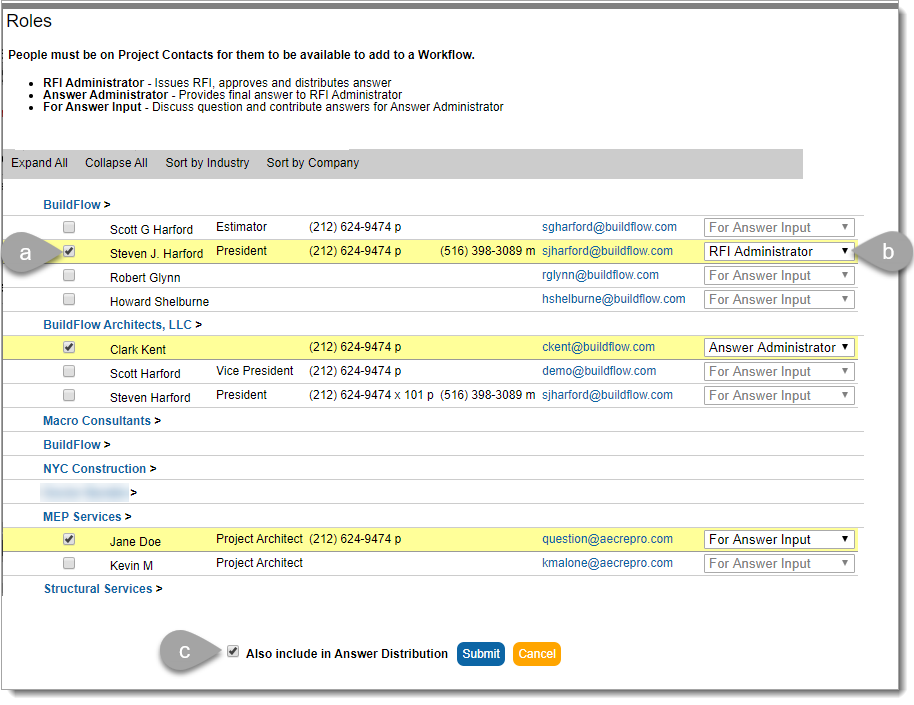Toggle Also include in Answer Distribution
The height and width of the screenshot is (705, 914).
click(x=233, y=651)
